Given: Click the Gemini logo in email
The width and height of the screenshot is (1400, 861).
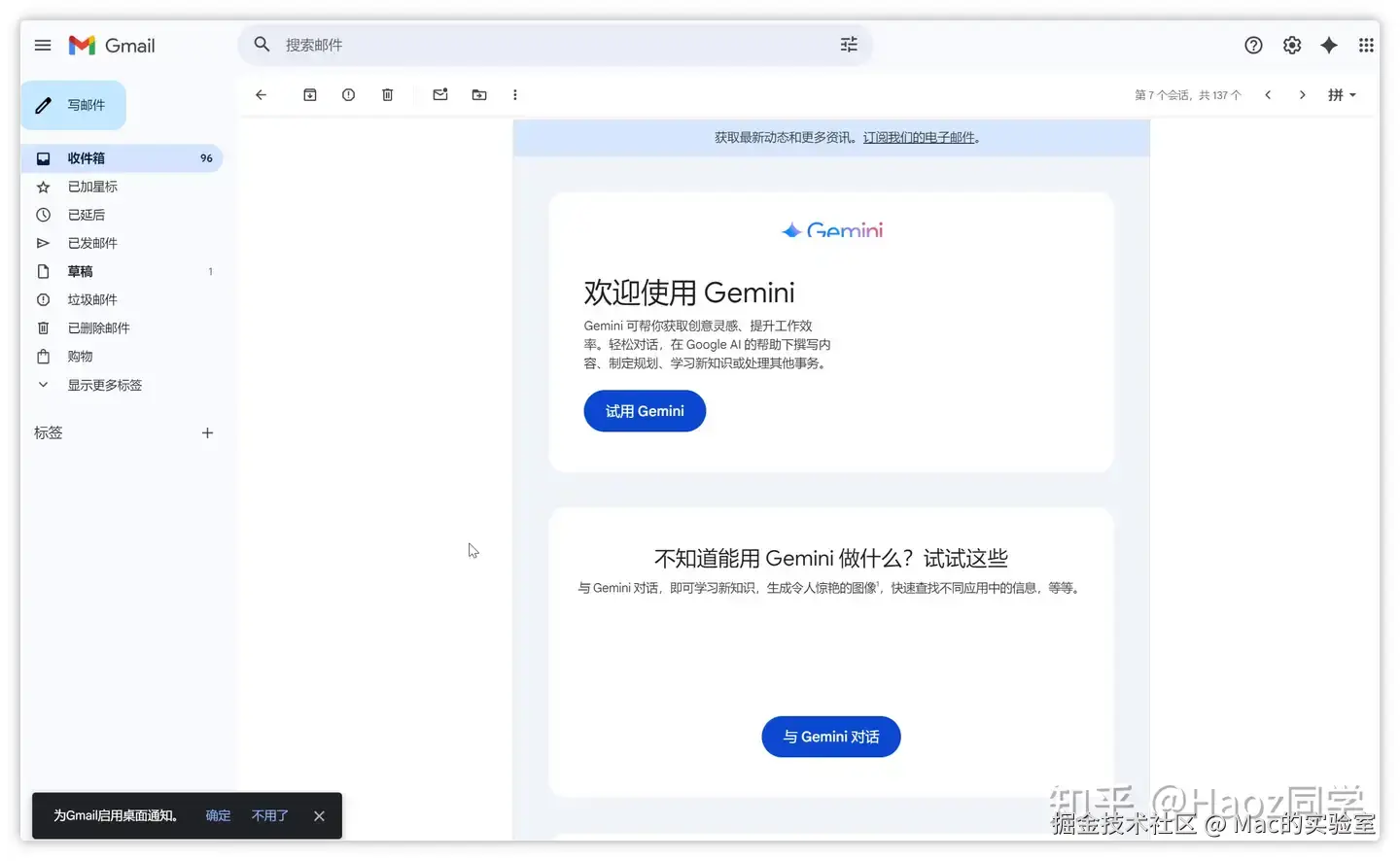Looking at the screenshot, I should click(832, 230).
